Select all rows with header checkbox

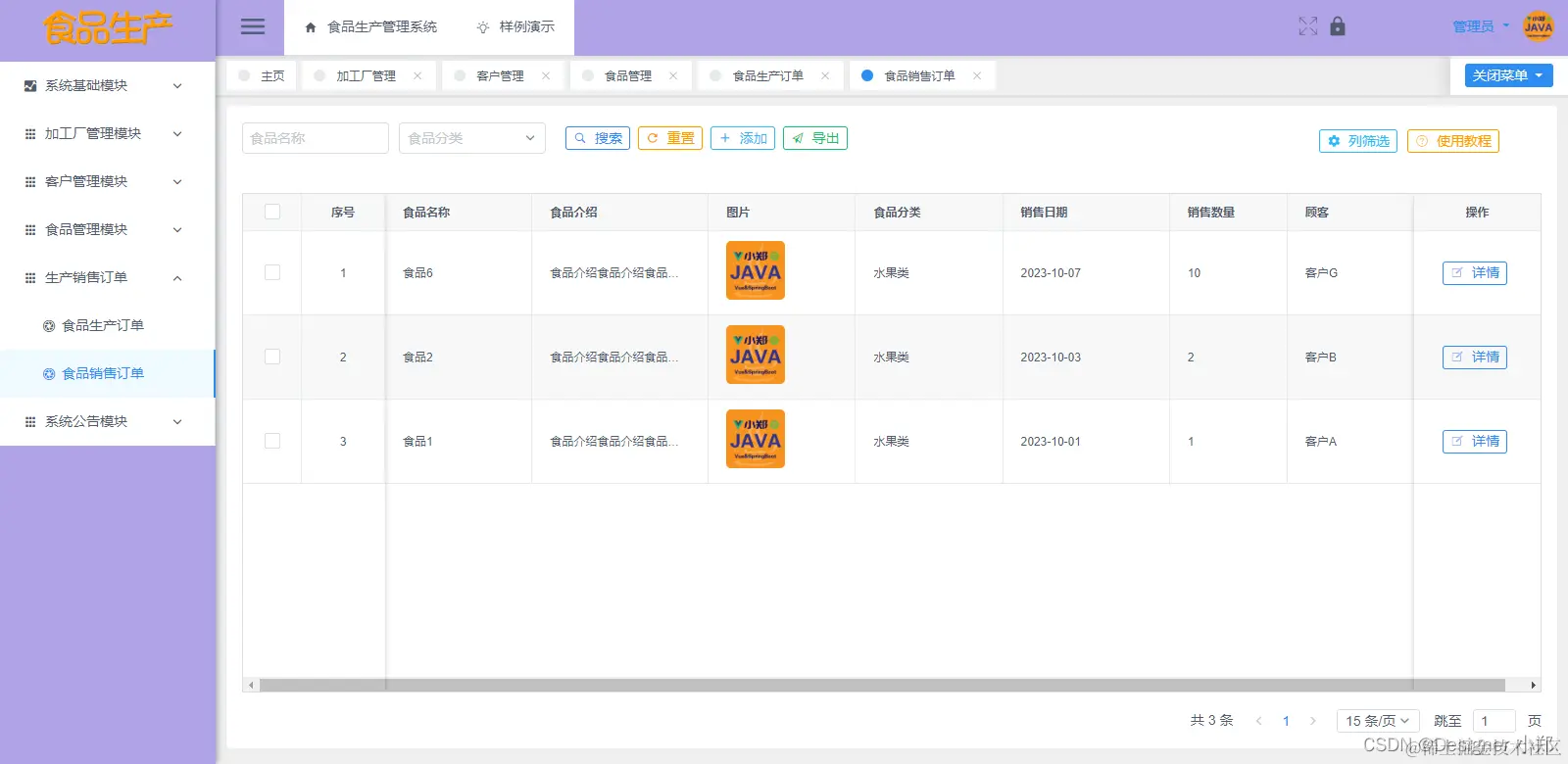[x=272, y=212]
